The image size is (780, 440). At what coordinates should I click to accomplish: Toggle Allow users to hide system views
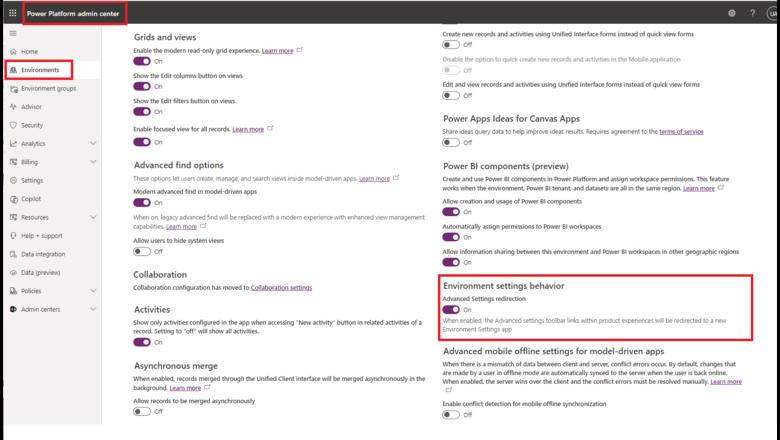pyautogui.click(x=142, y=252)
